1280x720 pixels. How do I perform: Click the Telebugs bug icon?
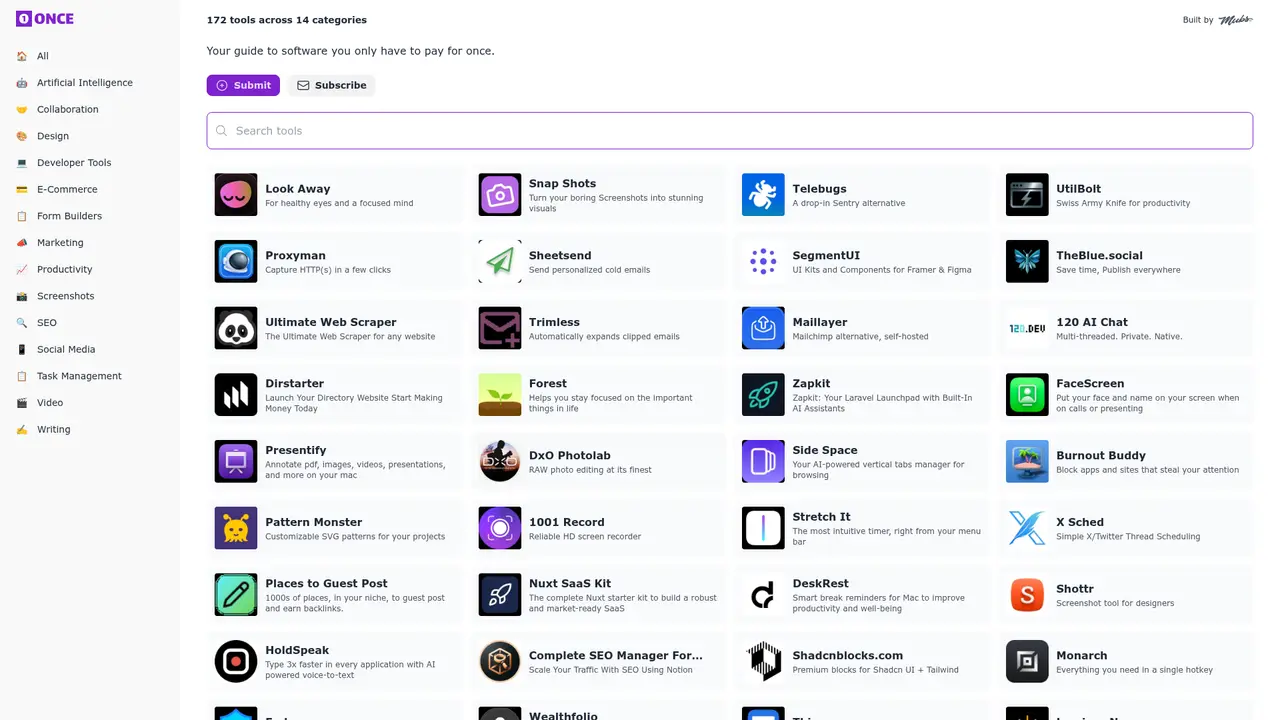point(763,195)
